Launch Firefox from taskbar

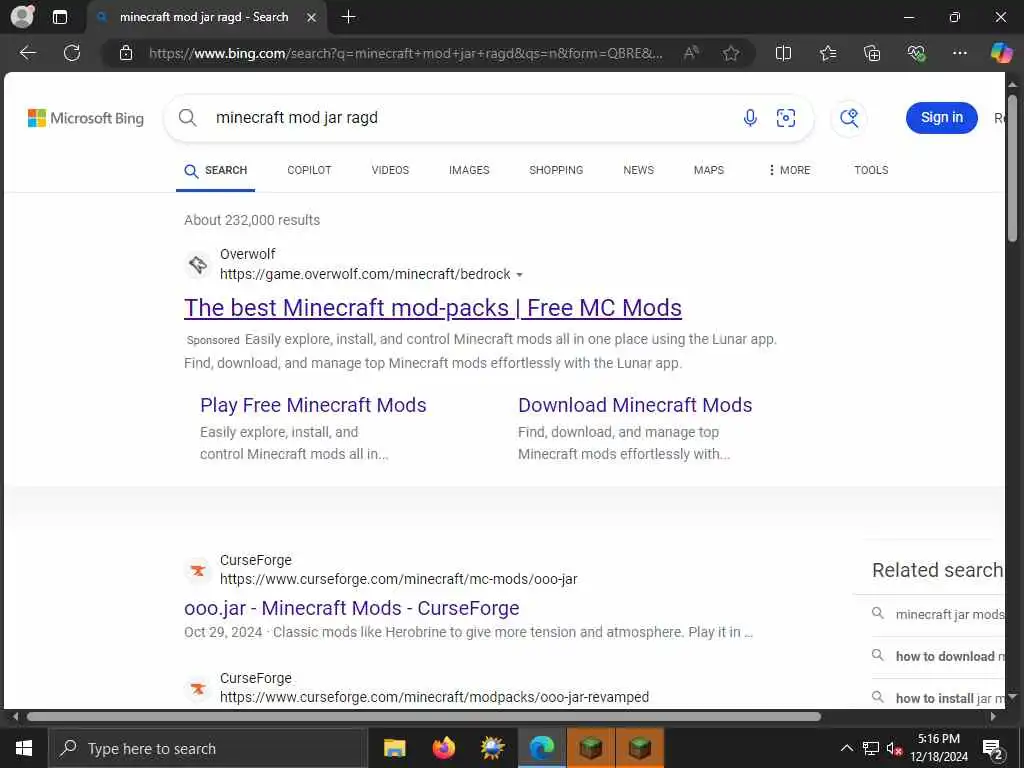(x=443, y=748)
